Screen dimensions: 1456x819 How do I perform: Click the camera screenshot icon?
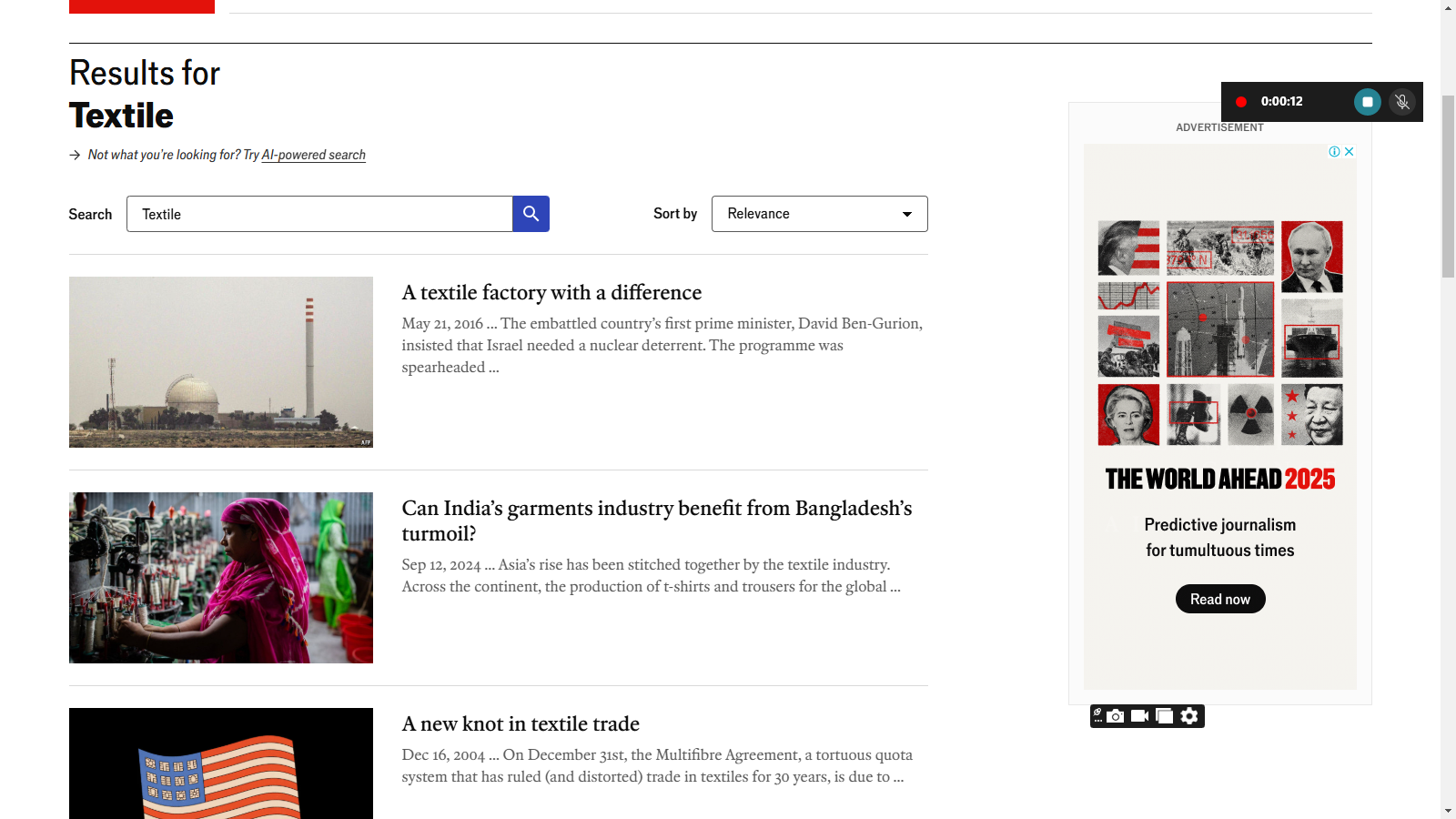click(1115, 716)
